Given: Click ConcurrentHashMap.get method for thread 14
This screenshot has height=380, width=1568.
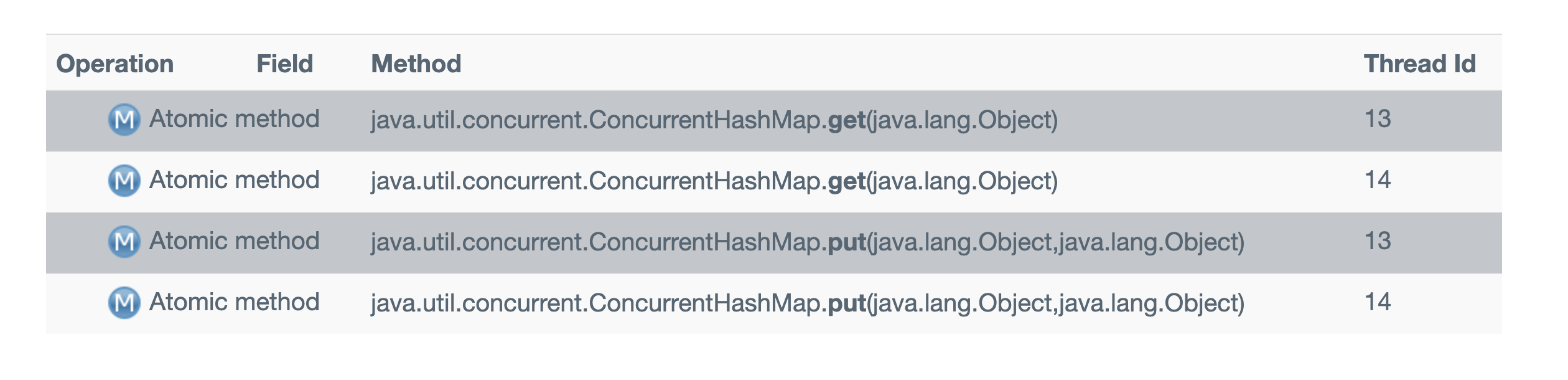Looking at the screenshot, I should (714, 181).
